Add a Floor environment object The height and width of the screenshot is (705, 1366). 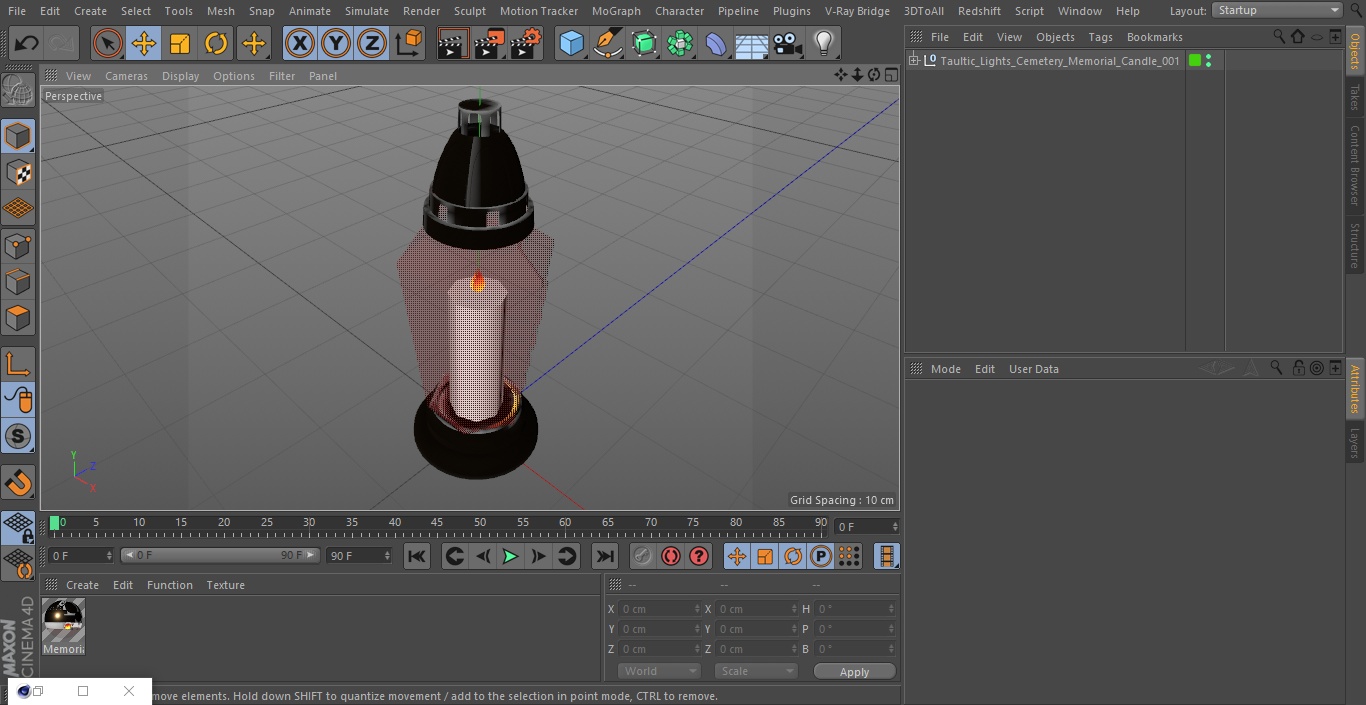click(752, 44)
